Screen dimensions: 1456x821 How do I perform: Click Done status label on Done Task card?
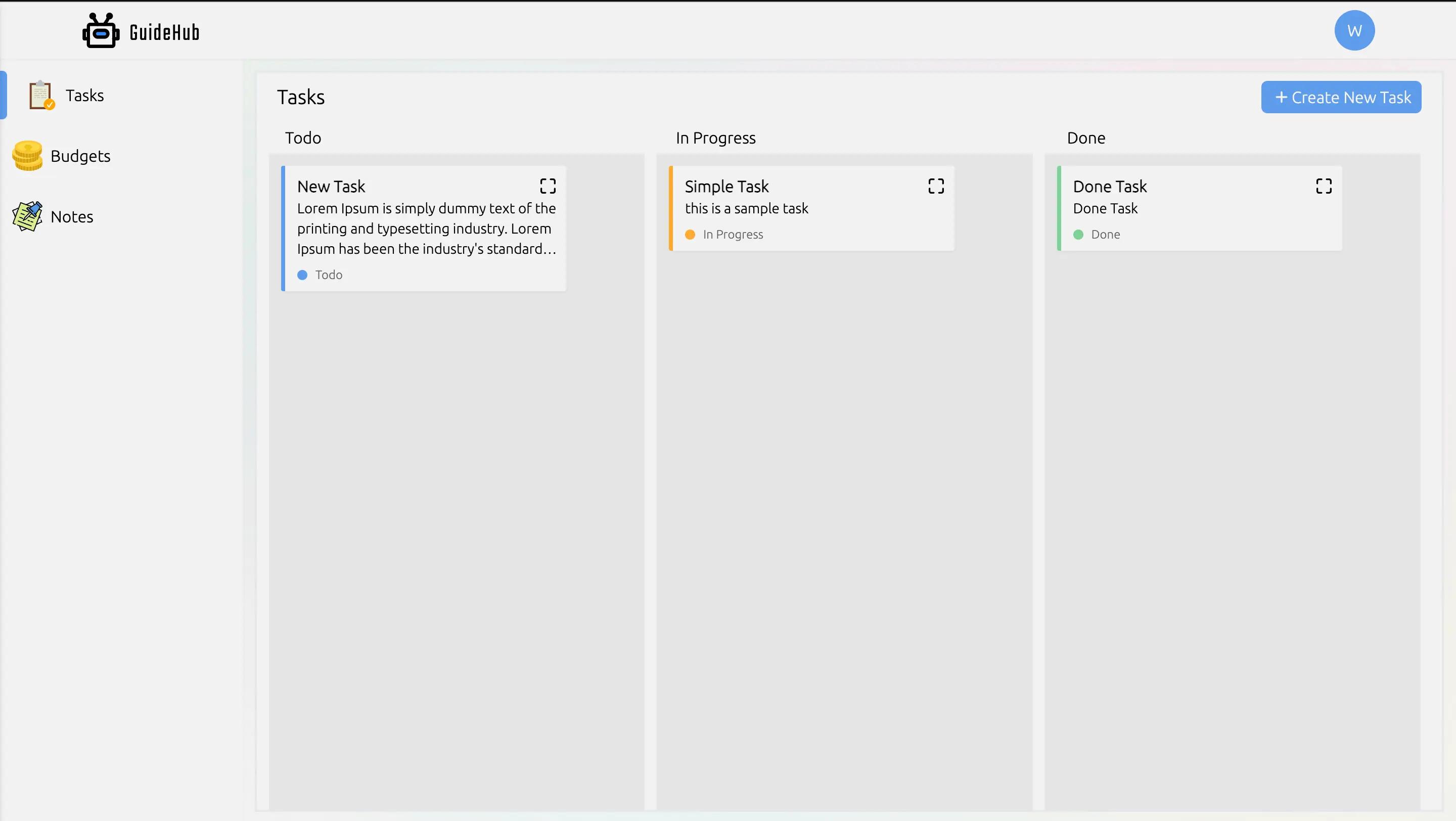click(x=1106, y=235)
